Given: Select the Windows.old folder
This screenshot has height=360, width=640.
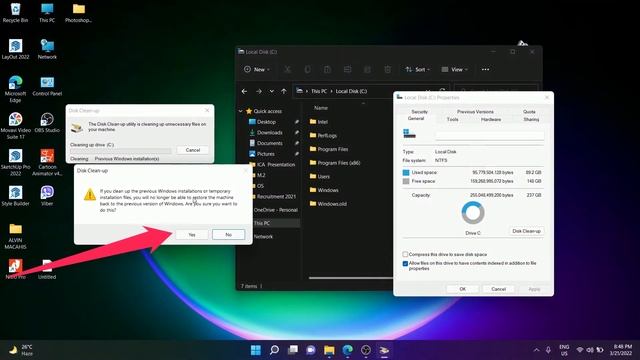Looking at the screenshot, I should point(328,204).
